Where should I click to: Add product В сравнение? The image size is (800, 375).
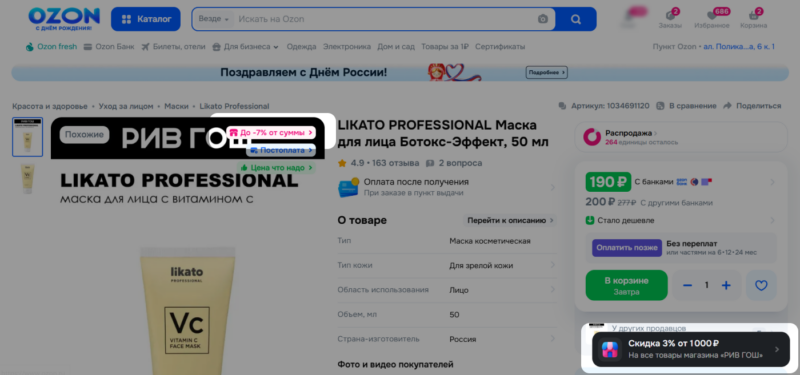click(x=686, y=106)
